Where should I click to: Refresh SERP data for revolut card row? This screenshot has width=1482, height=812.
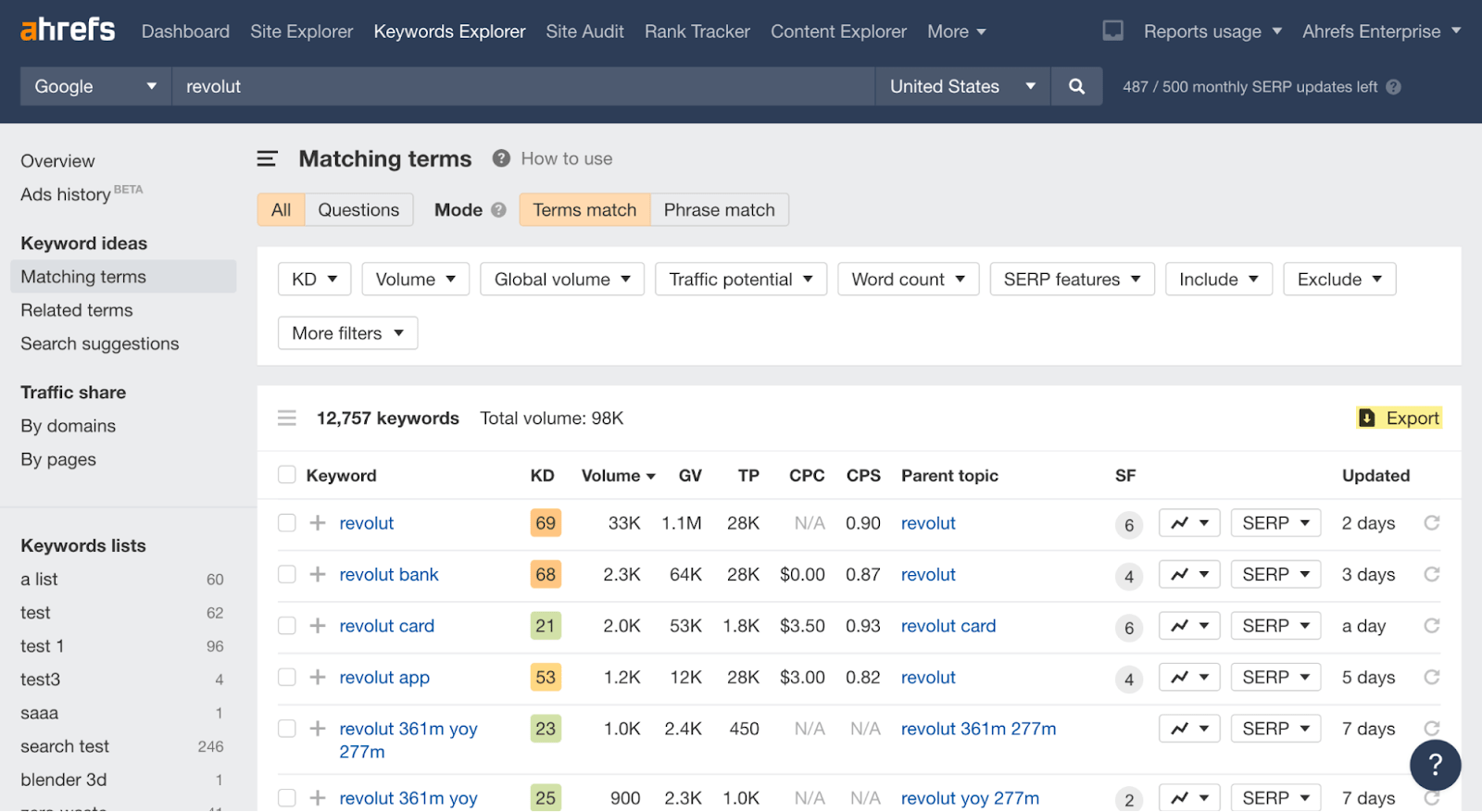point(1431,626)
